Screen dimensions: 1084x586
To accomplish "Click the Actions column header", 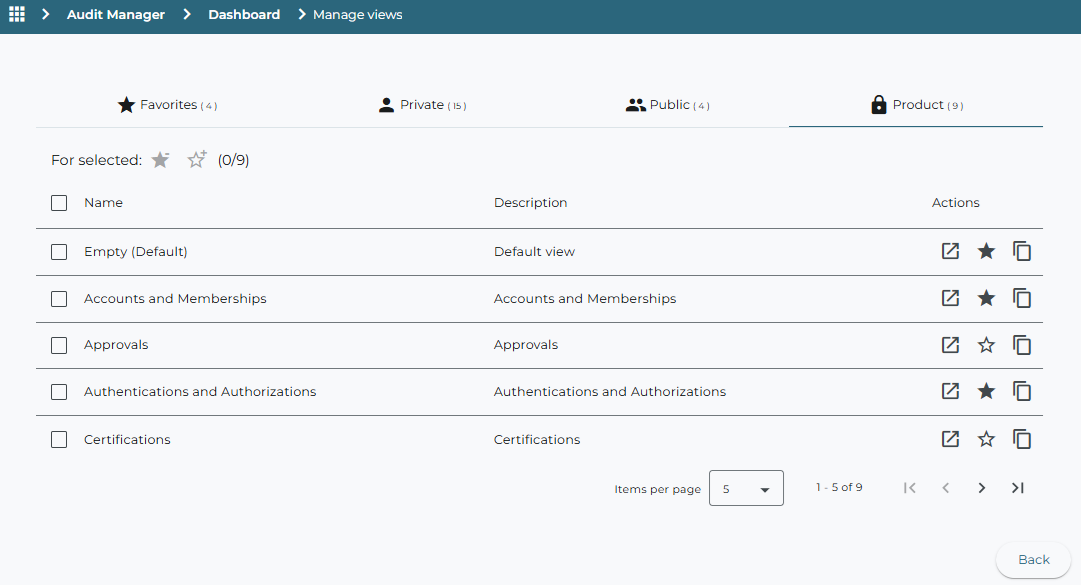I will 955,202.
